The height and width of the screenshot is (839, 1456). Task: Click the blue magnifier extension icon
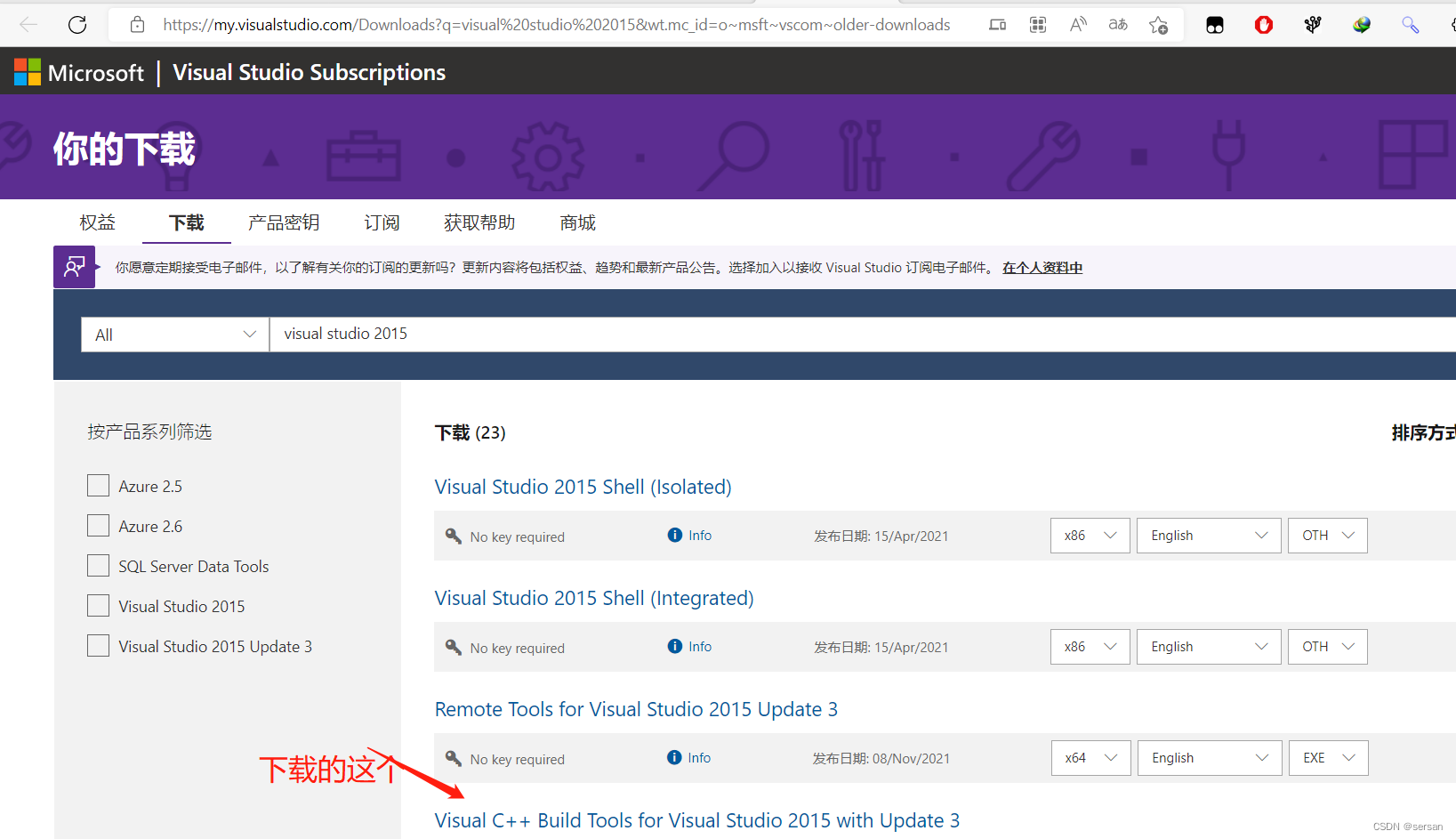point(1410,25)
